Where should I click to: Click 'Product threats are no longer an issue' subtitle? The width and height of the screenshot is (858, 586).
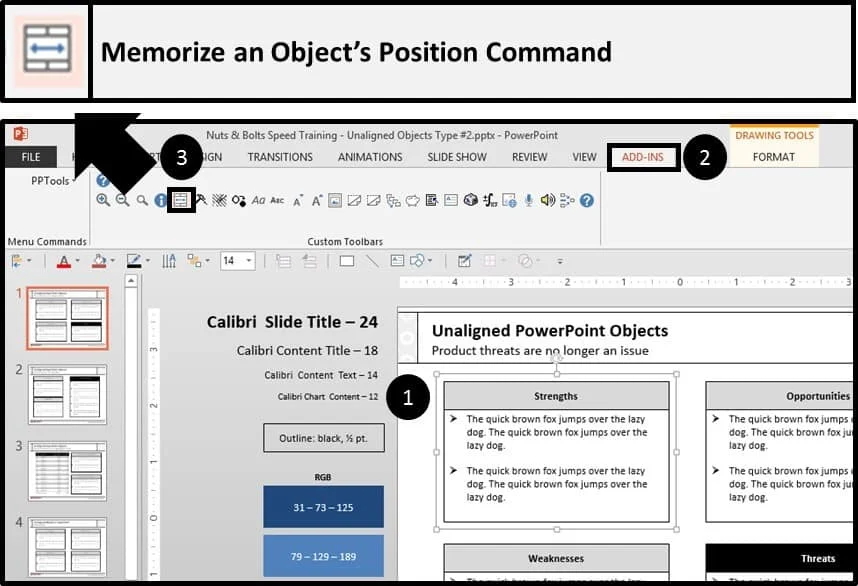click(x=540, y=351)
